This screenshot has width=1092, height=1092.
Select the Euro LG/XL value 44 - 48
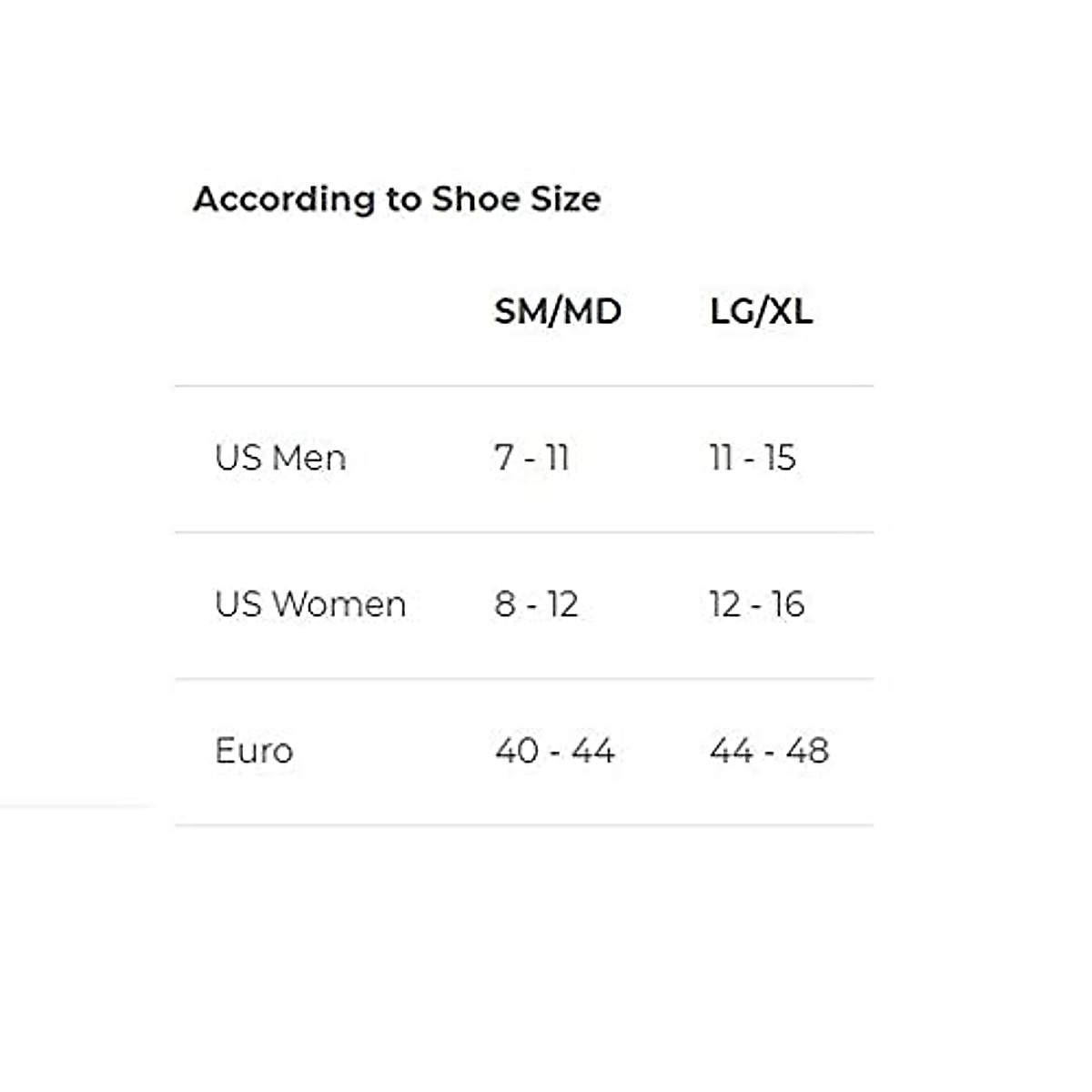(769, 752)
